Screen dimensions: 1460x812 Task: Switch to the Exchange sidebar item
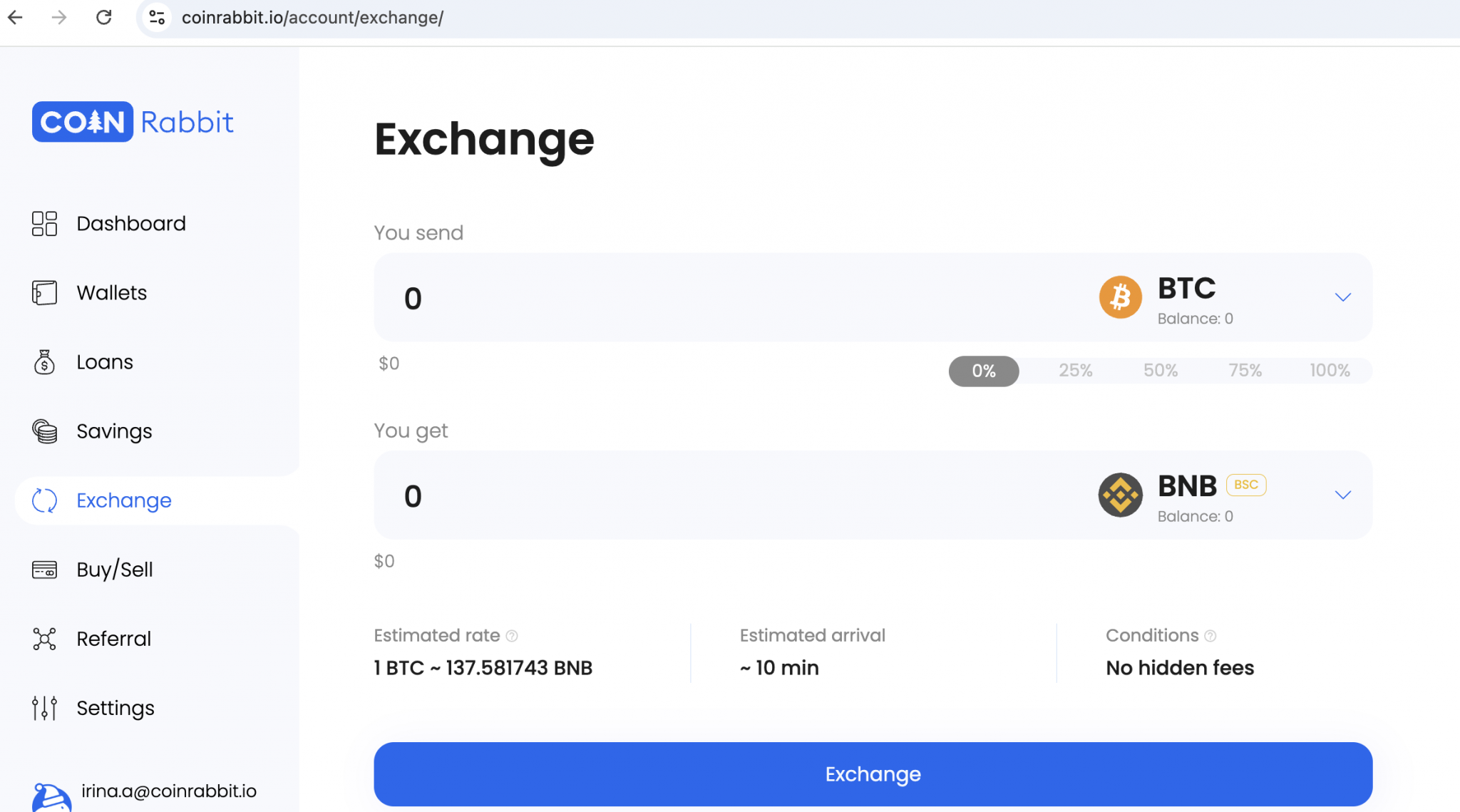123,500
